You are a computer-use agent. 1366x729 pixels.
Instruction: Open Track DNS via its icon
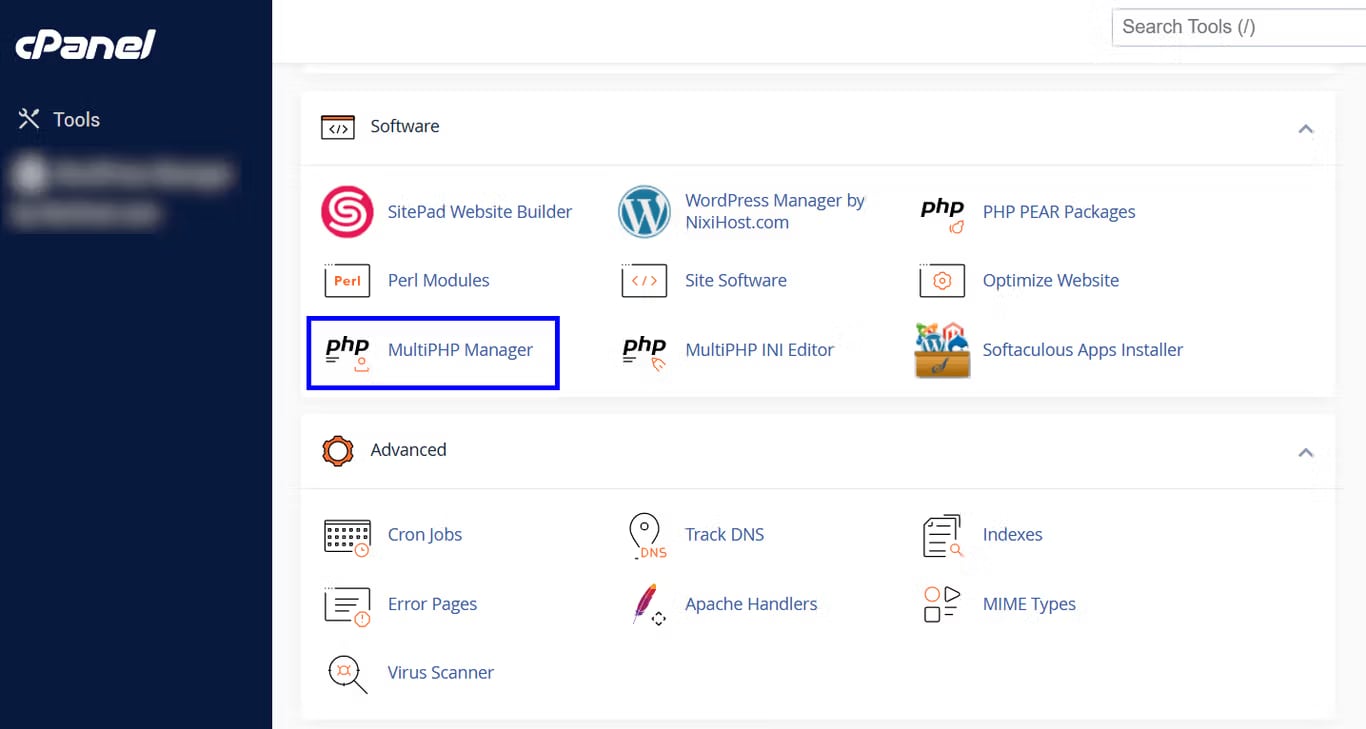click(x=644, y=535)
